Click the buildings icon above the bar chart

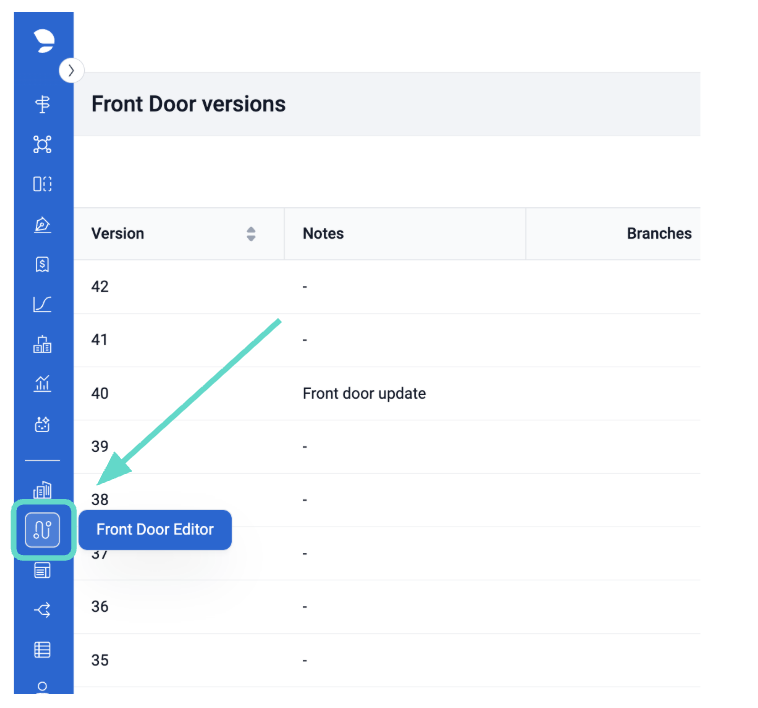[x=42, y=345]
